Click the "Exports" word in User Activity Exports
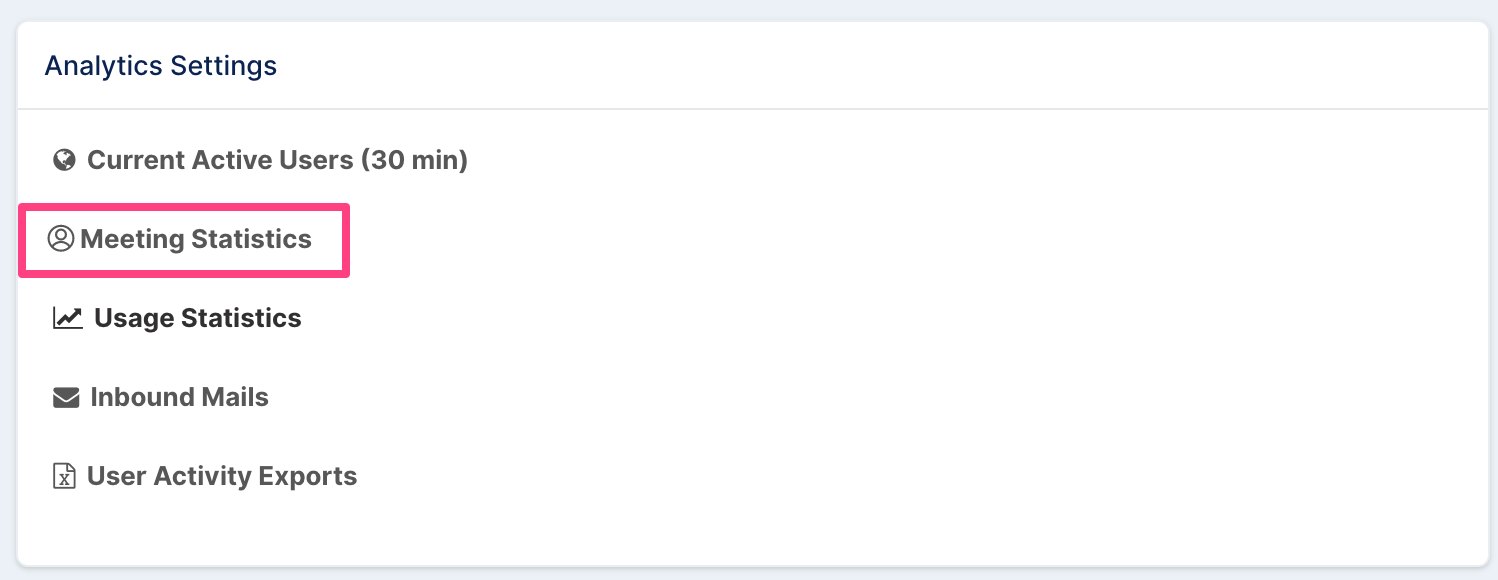 point(308,476)
